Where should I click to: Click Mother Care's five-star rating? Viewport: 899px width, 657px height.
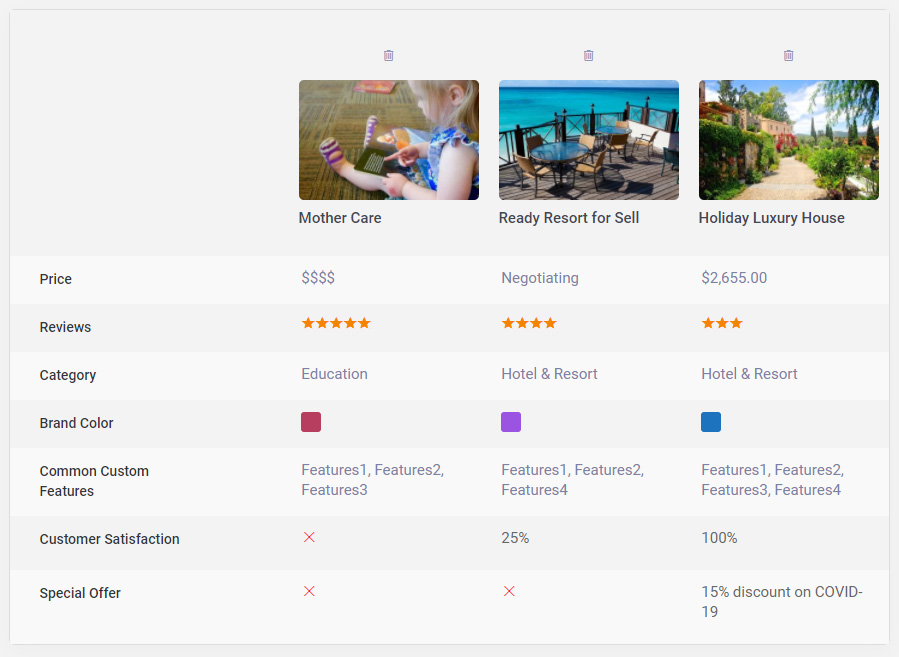(x=336, y=323)
